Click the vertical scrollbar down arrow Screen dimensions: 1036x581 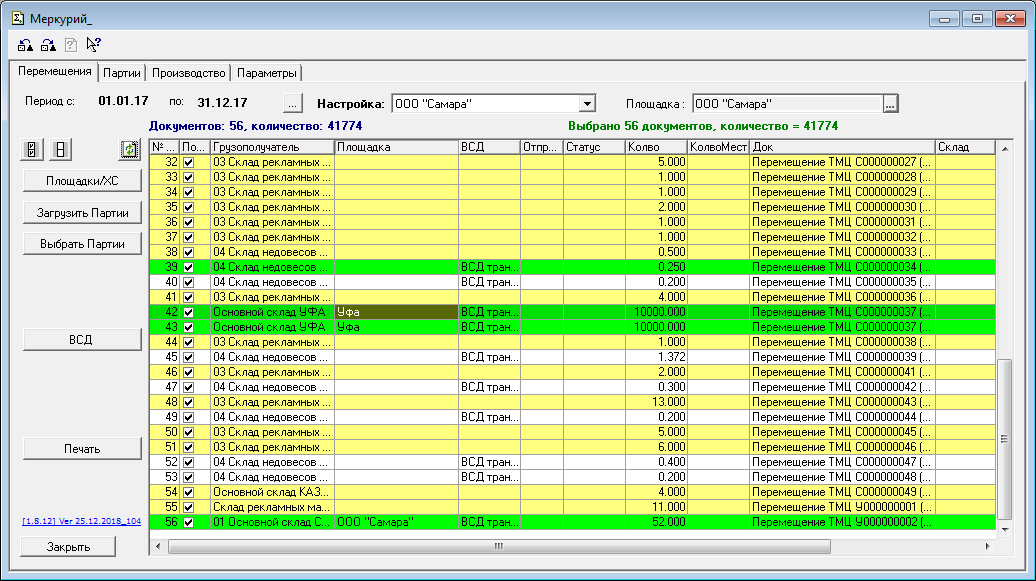click(x=1004, y=529)
